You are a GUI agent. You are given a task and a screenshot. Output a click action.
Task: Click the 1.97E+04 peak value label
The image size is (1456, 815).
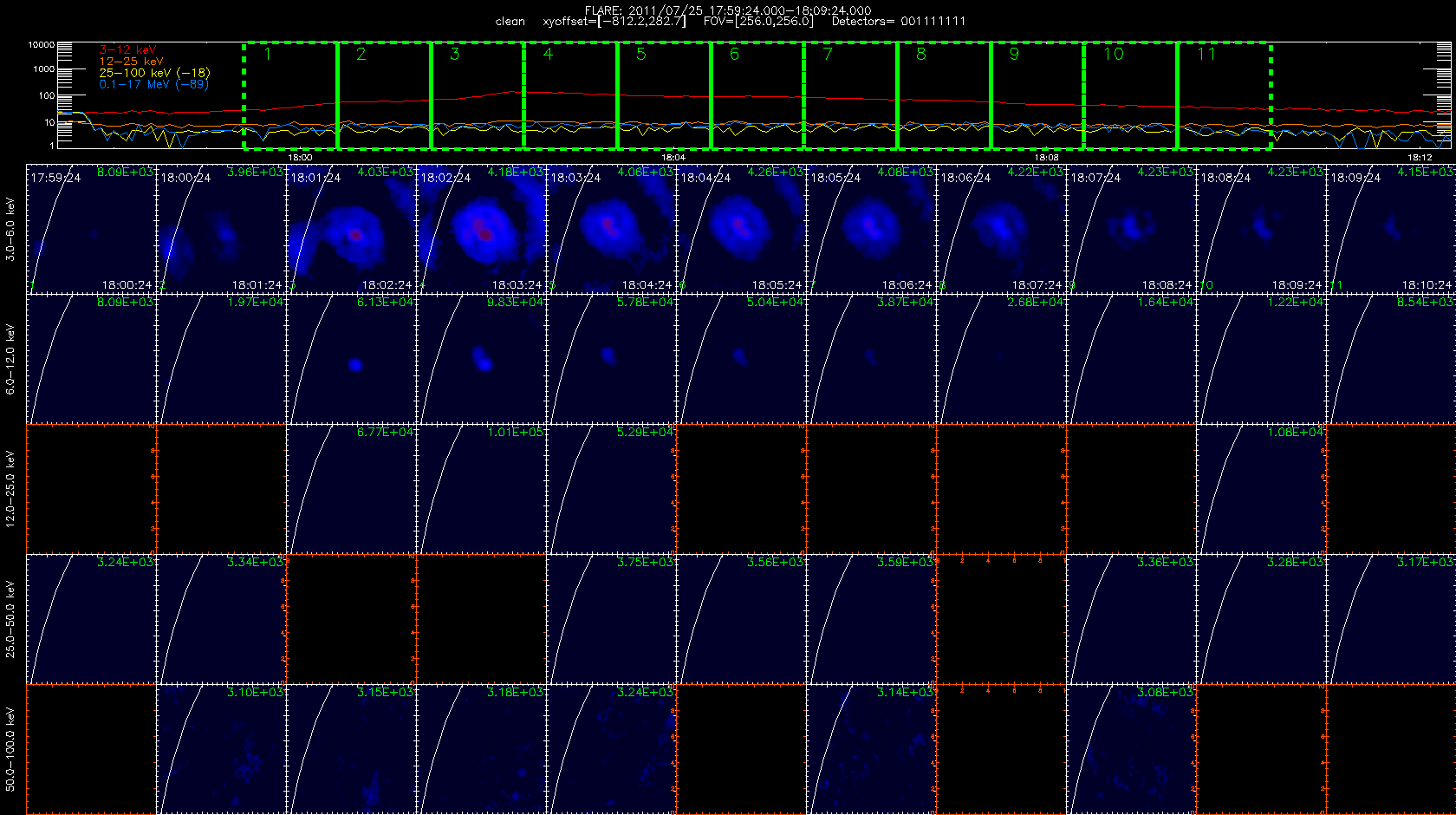tap(256, 303)
